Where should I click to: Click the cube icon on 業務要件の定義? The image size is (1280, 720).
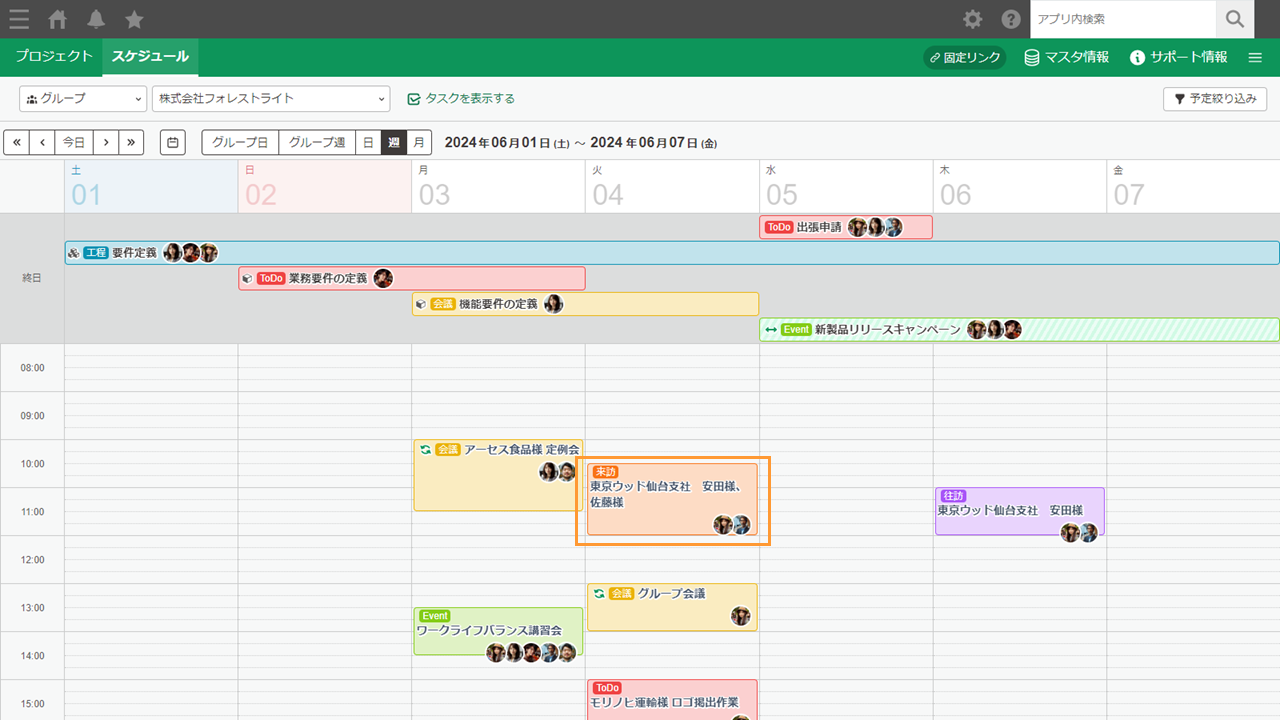[x=247, y=278]
